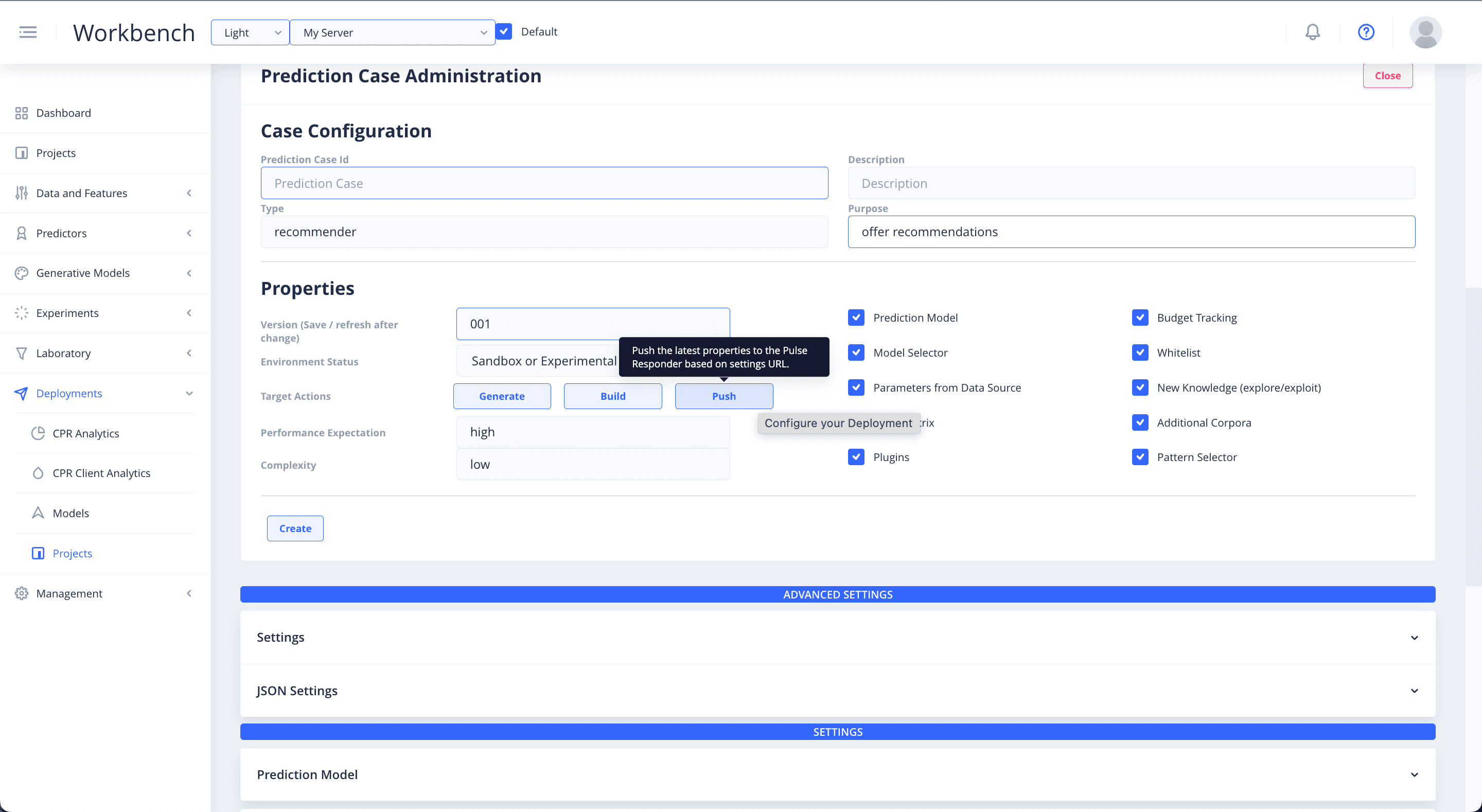Expand the JSON Settings accordion

click(838, 691)
